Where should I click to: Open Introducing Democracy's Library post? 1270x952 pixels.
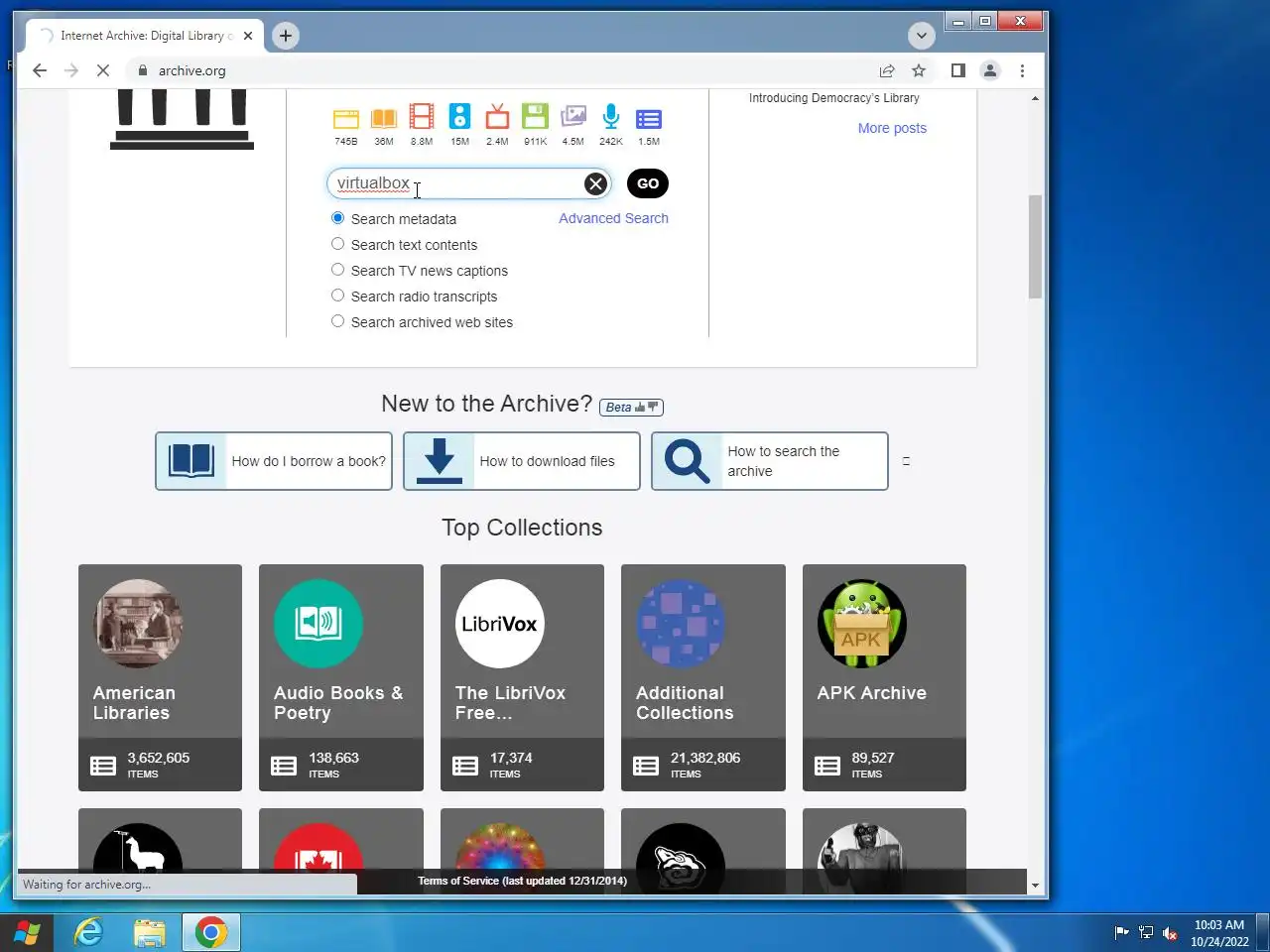click(x=833, y=98)
